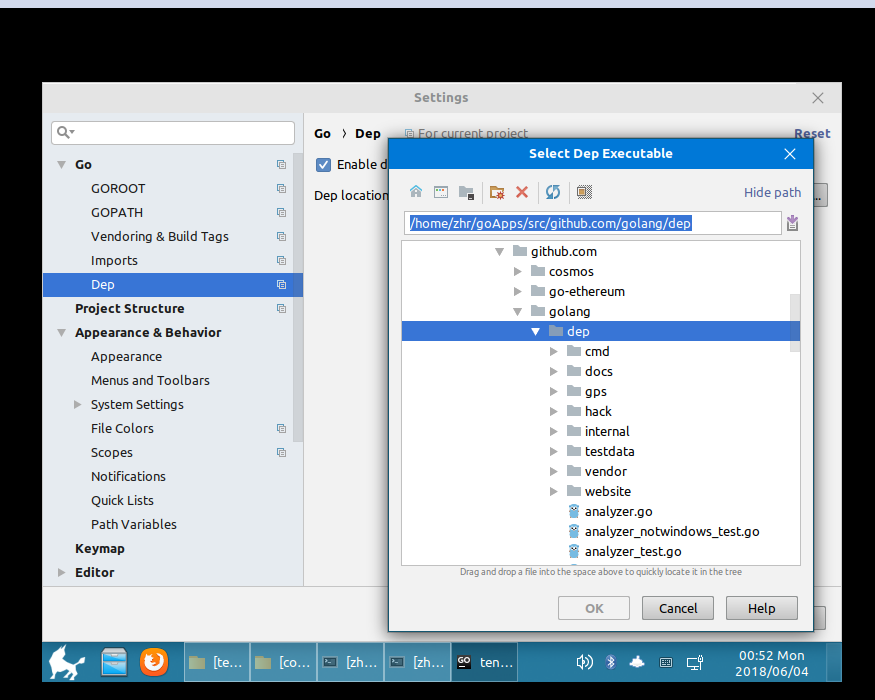Expand the vendor folder
The width and height of the screenshot is (875, 700).
(x=554, y=472)
